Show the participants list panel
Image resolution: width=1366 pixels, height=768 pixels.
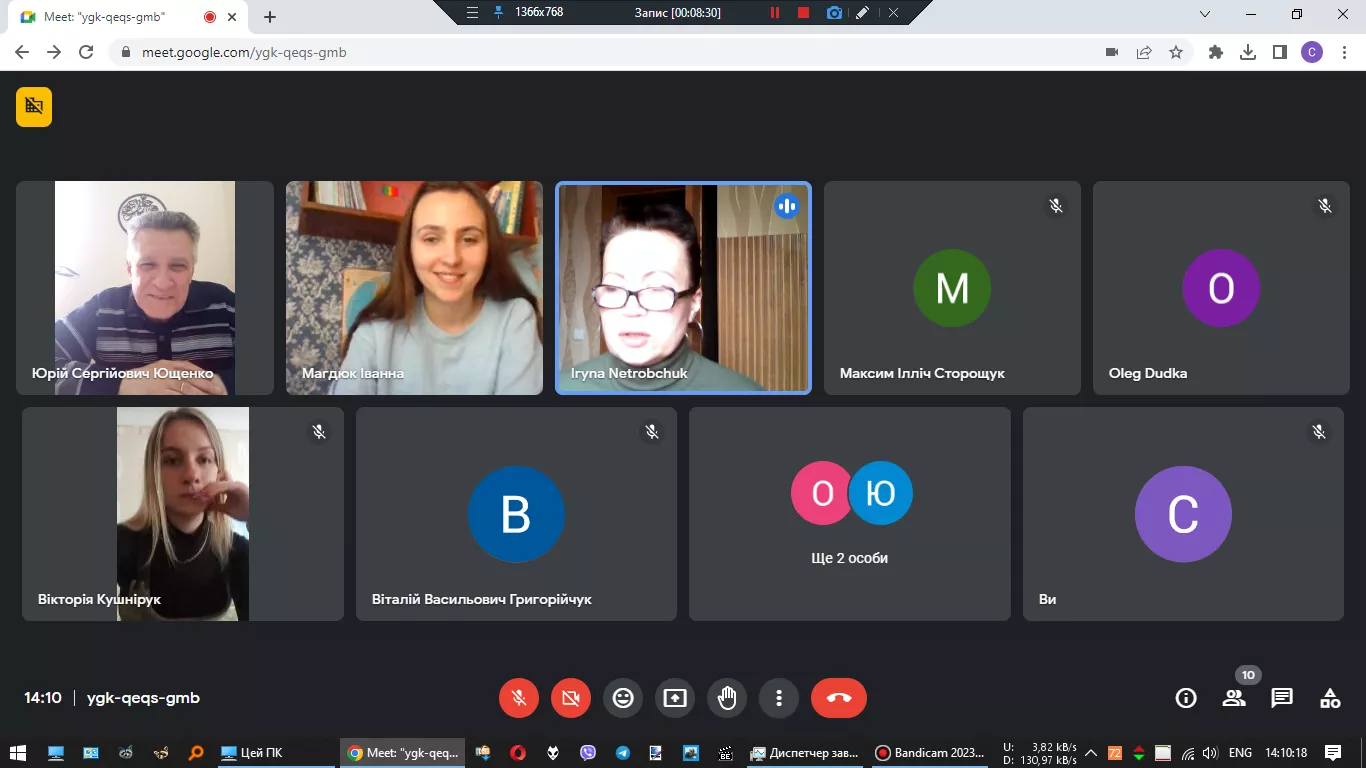pyautogui.click(x=1234, y=698)
